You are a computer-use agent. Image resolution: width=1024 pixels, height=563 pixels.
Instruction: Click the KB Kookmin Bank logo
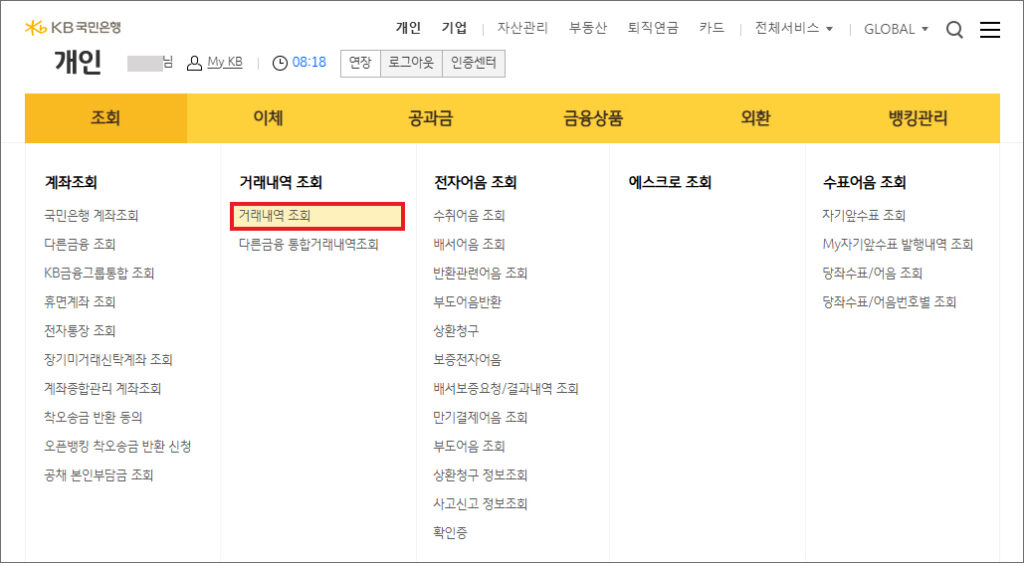coord(73,28)
